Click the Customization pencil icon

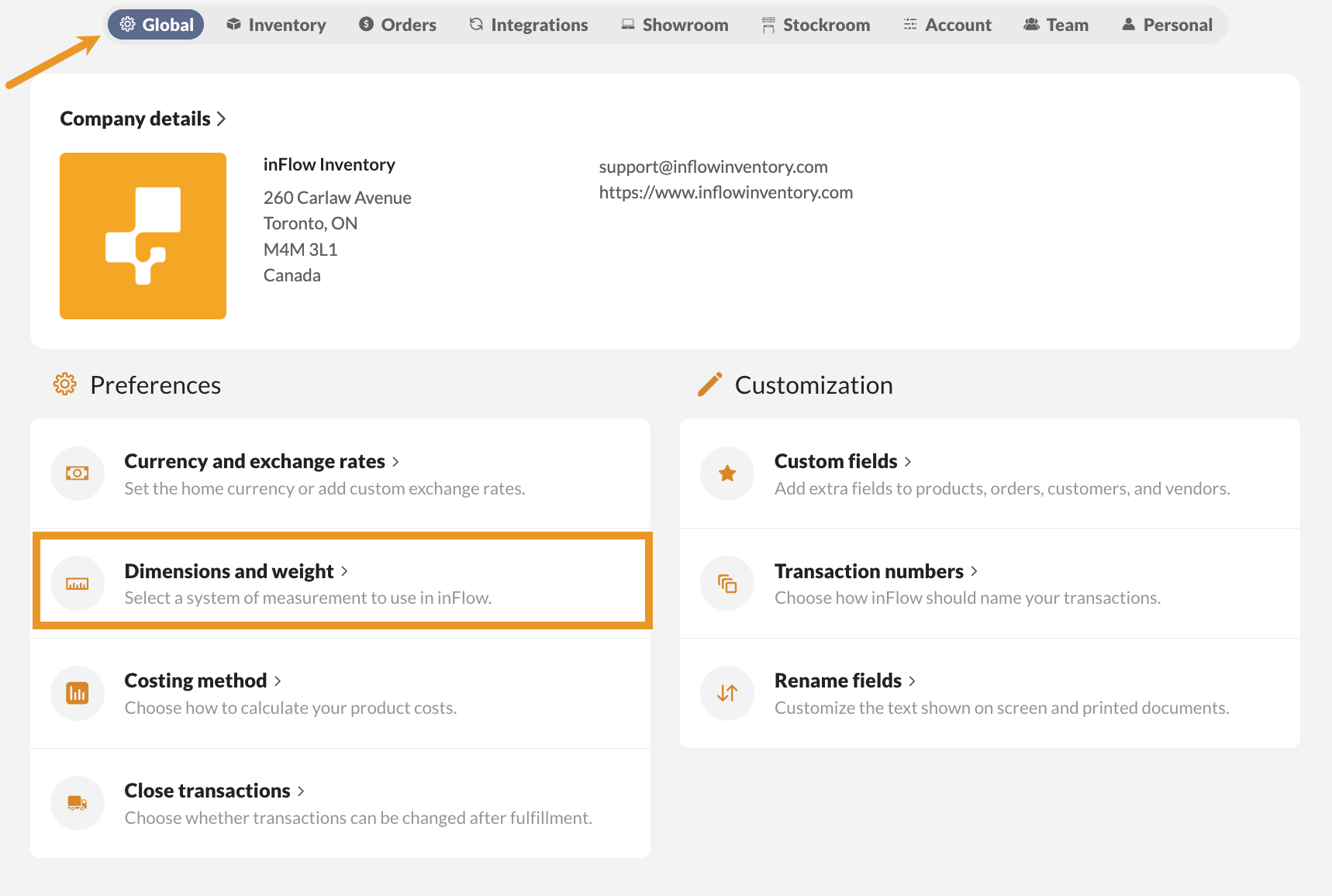click(709, 384)
